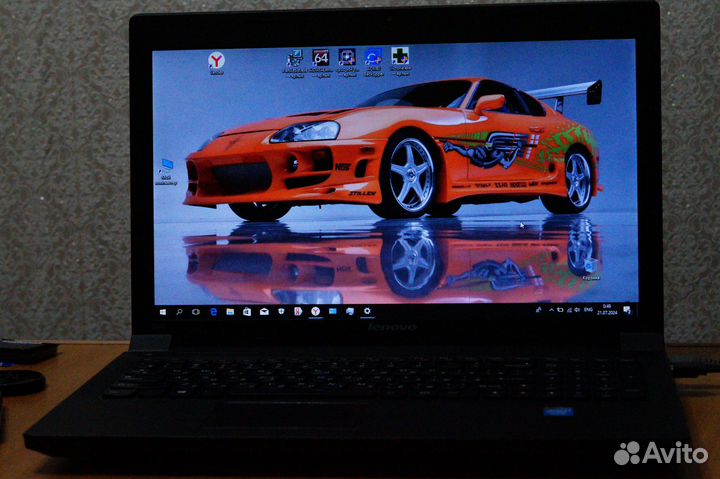Open the Mail app on the taskbar
This screenshot has height=479, width=720.
click(x=264, y=312)
